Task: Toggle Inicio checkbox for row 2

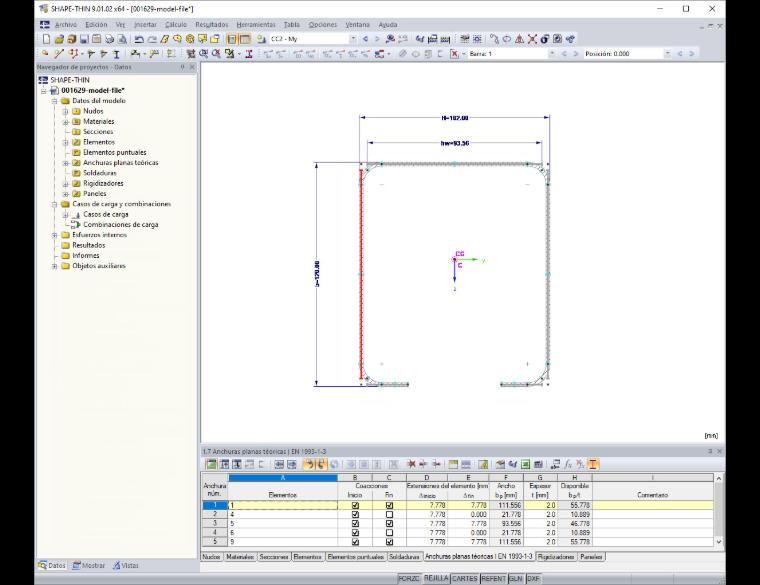Action: point(355,514)
